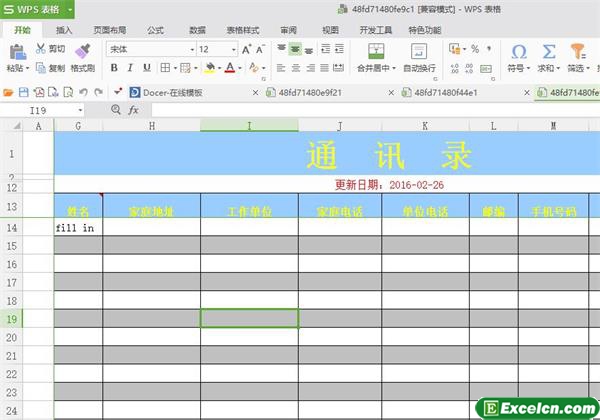Open the 公式 (Formulas) ribbon tab
Image resolution: width=600 pixels, height=420 pixels.
pos(155,30)
